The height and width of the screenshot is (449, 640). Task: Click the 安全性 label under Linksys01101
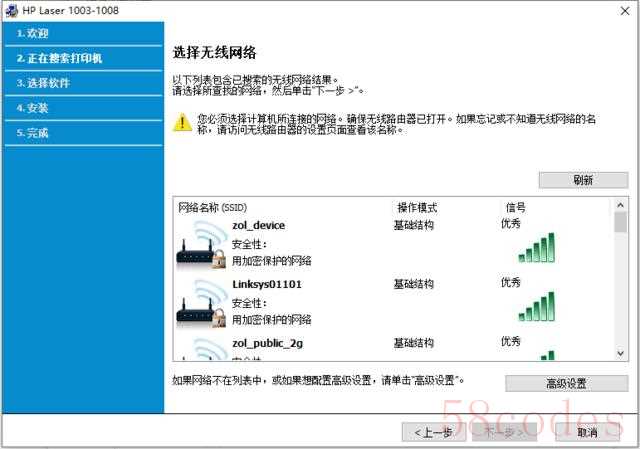coord(249,303)
